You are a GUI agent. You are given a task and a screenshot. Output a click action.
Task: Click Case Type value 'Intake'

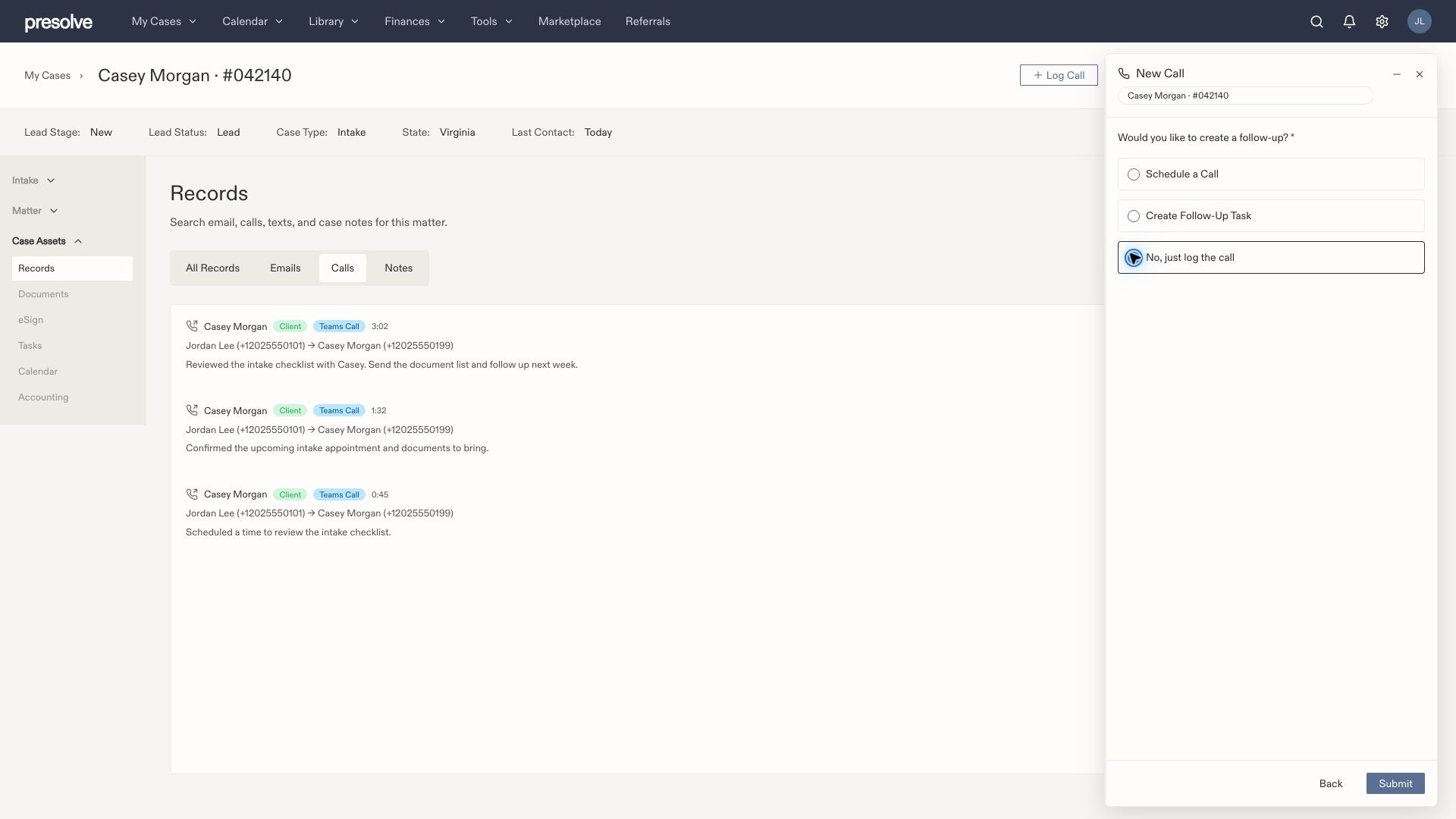(x=351, y=132)
